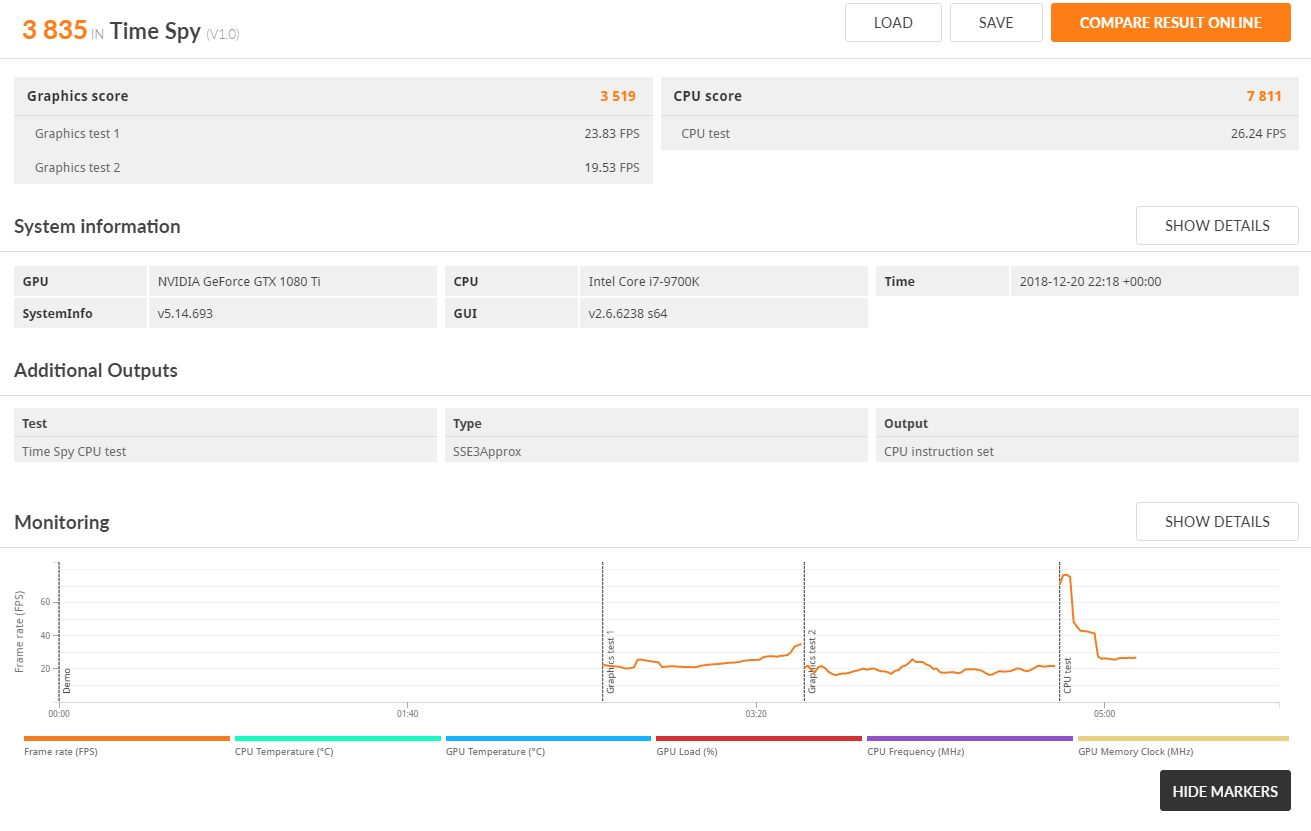Select the Graphics test 2 chart marker

click(812, 661)
